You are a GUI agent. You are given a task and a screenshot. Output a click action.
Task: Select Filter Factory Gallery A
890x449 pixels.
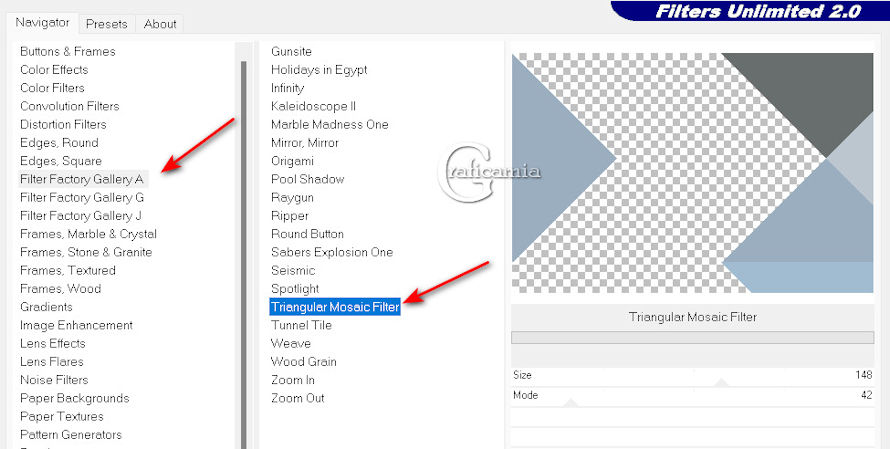click(83, 179)
